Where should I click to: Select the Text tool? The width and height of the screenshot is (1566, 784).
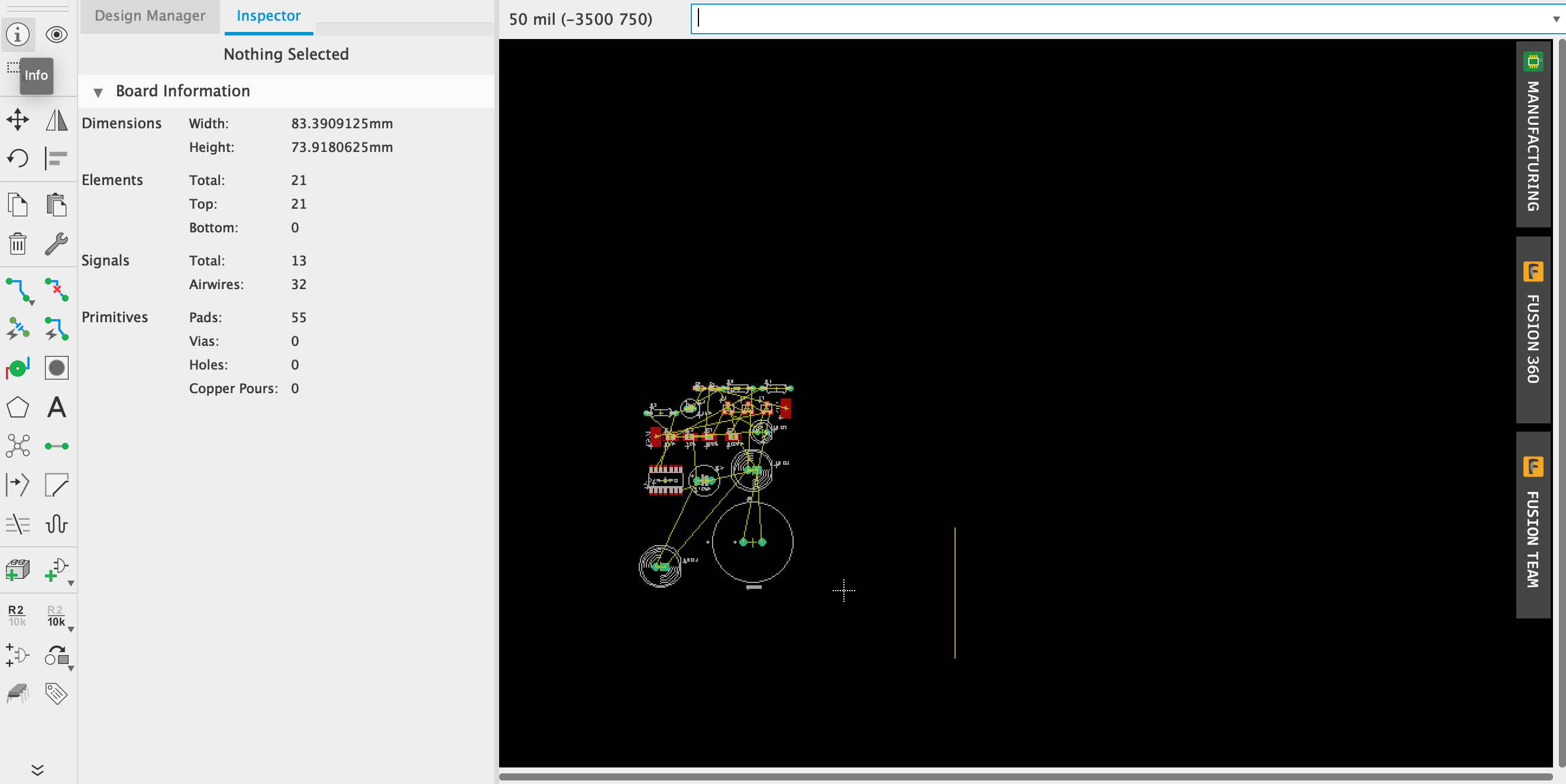(56, 408)
